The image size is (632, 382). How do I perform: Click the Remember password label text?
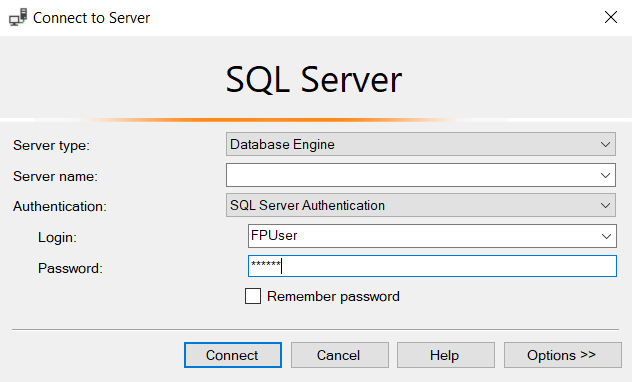(333, 297)
